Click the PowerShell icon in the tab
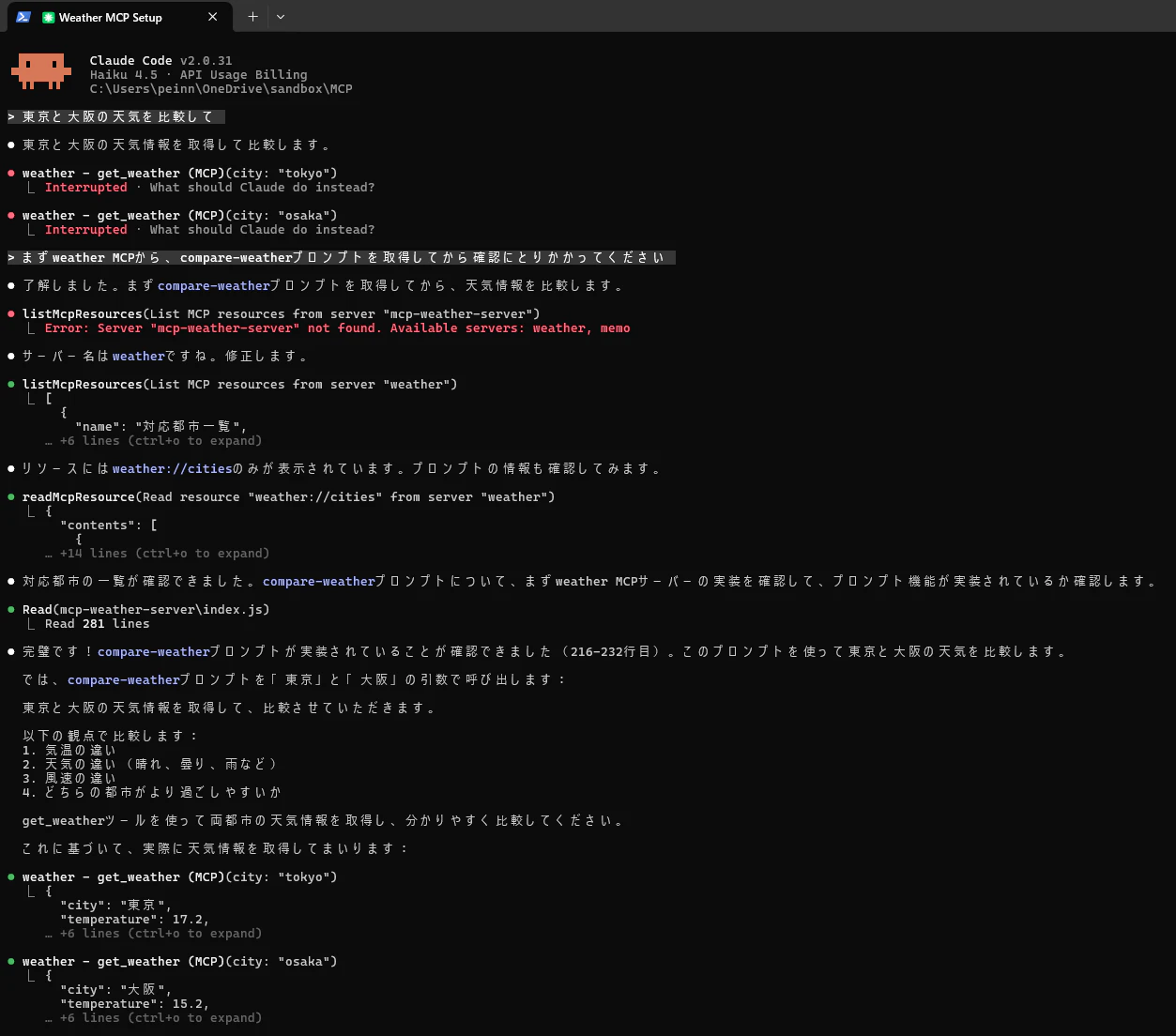The image size is (1176, 1036). click(23, 17)
